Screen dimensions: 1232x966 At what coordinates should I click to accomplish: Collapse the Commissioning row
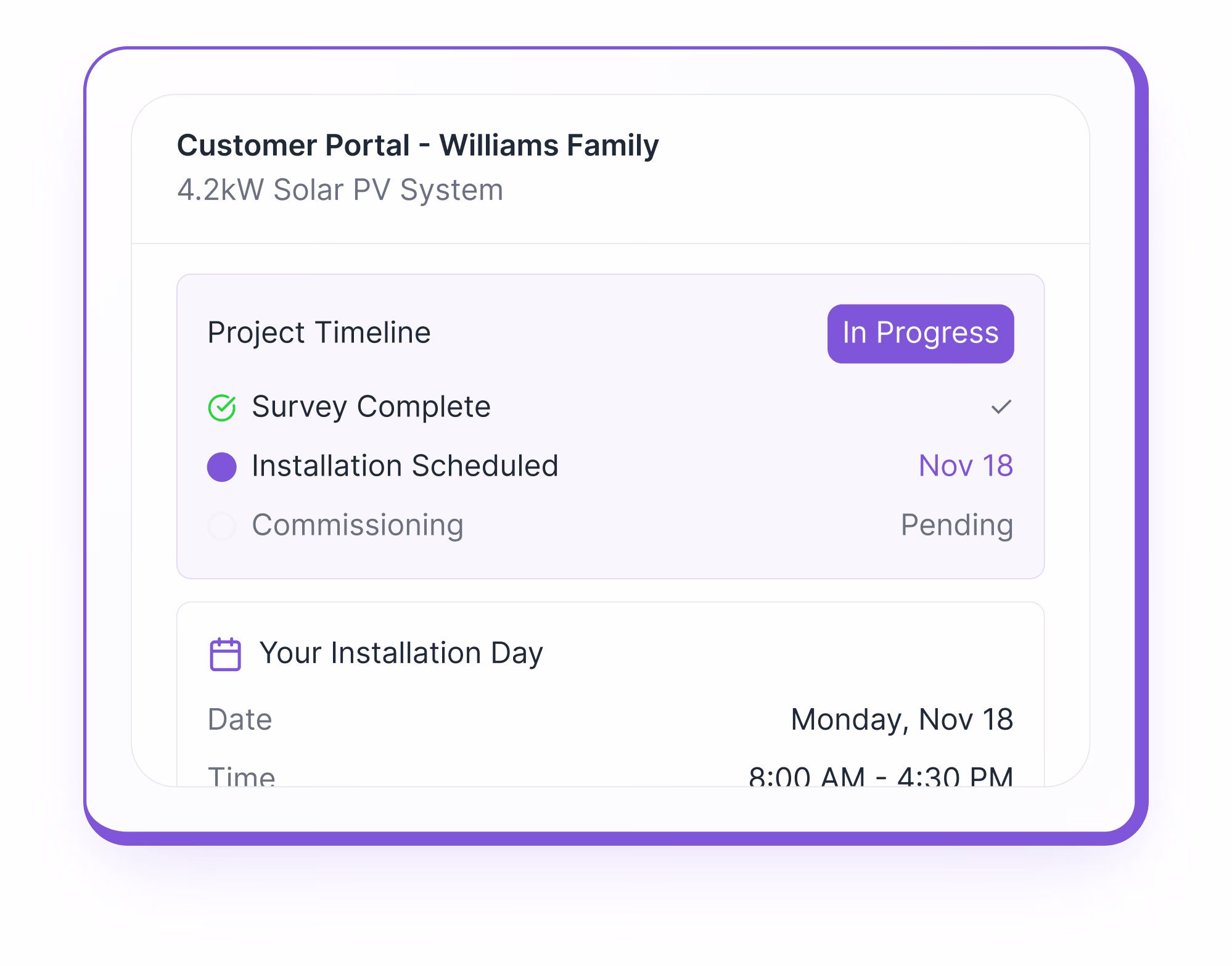coord(358,525)
